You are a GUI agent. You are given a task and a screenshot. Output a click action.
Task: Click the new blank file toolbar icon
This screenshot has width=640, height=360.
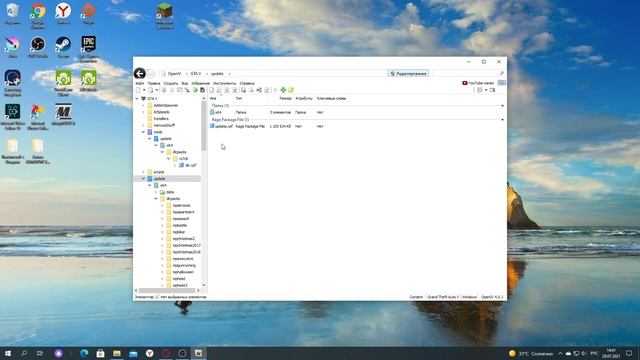pos(138,90)
